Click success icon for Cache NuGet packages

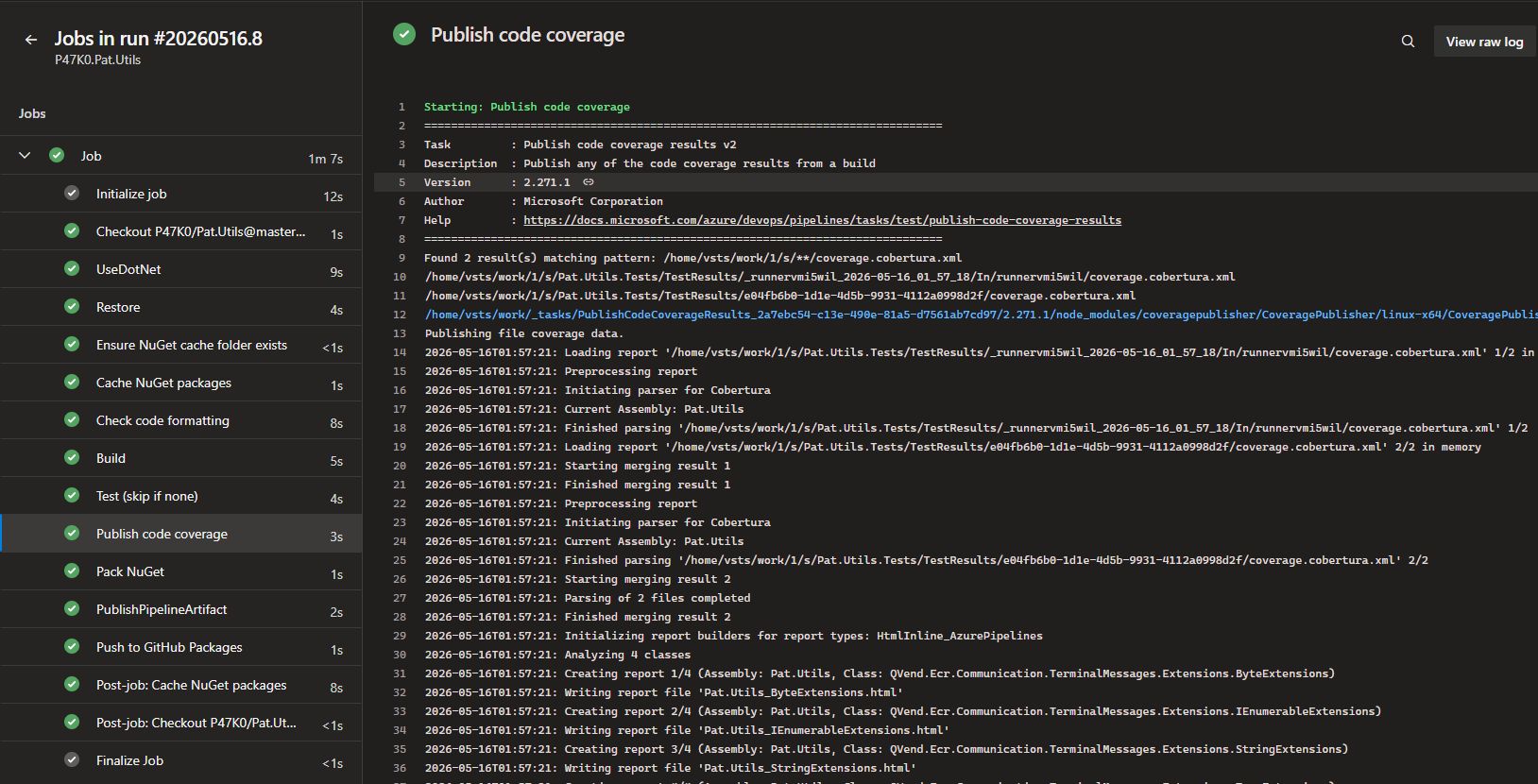[x=72, y=383]
